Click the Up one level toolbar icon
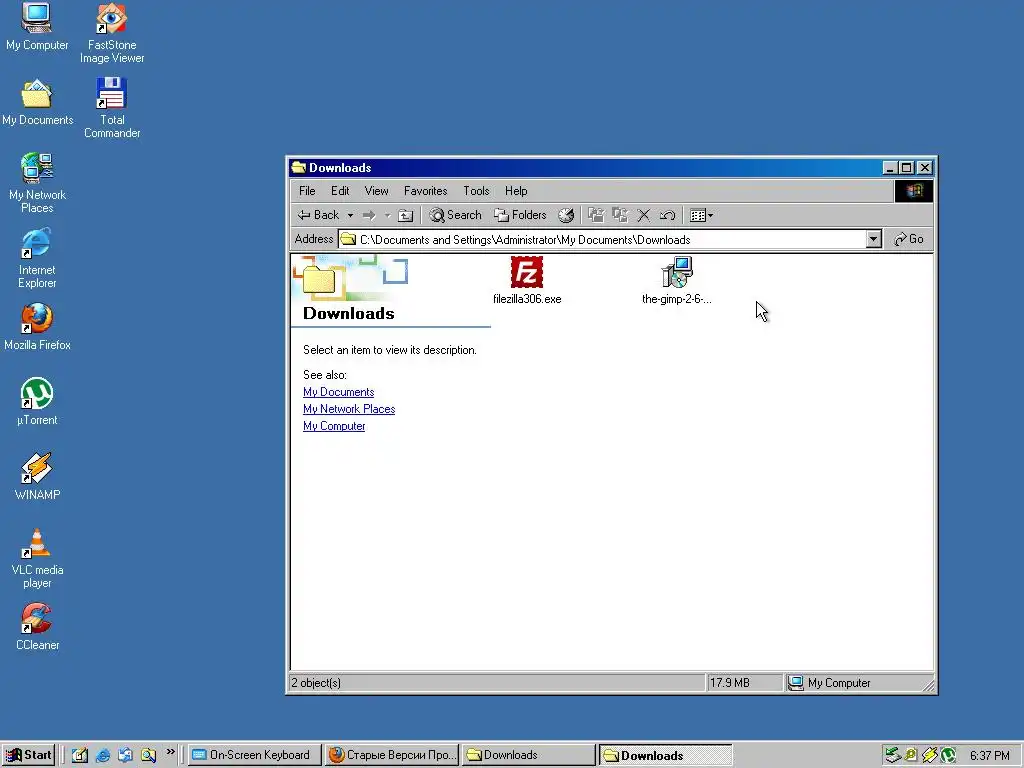The height and width of the screenshot is (768, 1024). click(406, 215)
